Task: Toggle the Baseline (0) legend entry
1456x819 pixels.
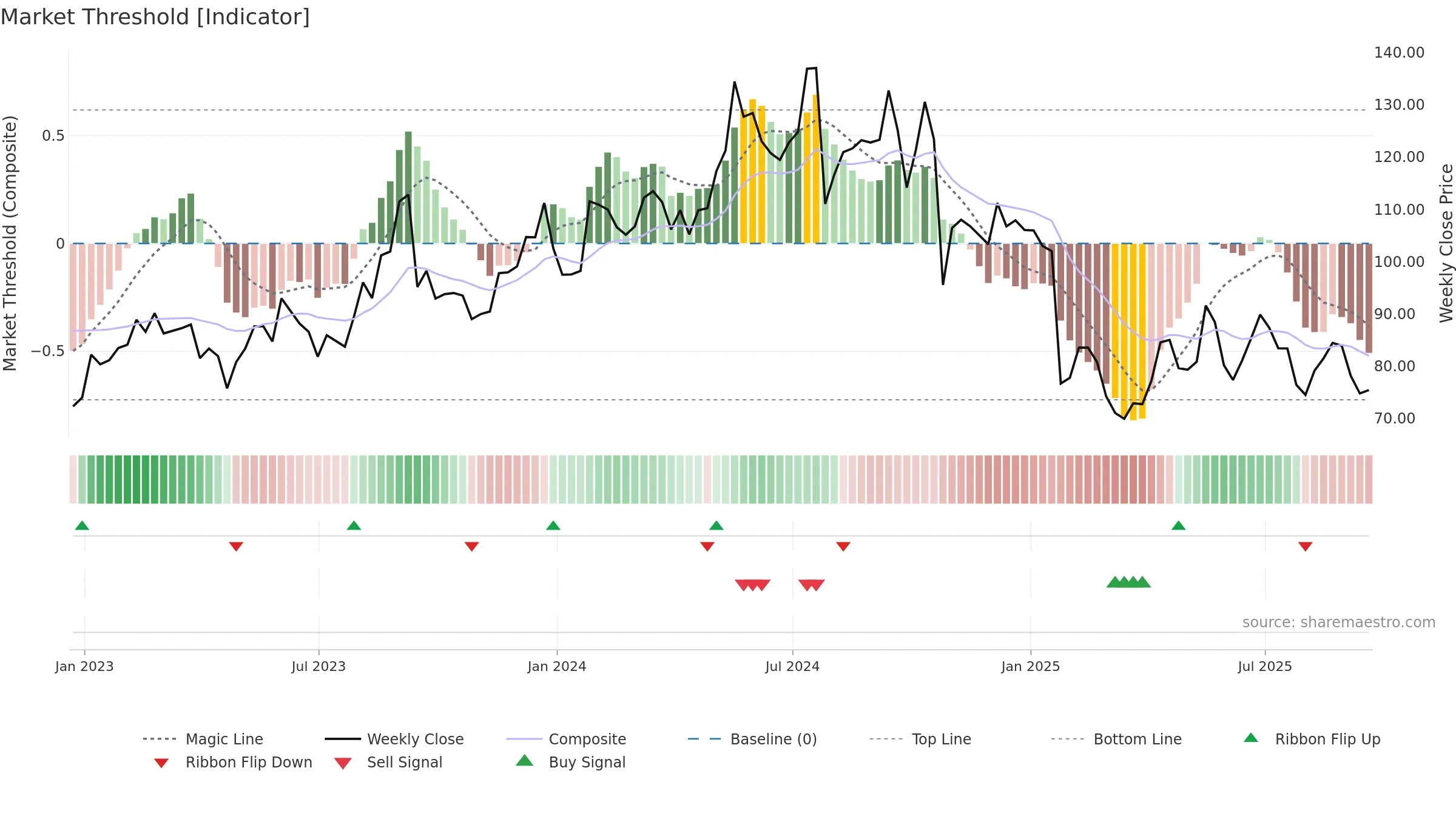Action: [752, 739]
